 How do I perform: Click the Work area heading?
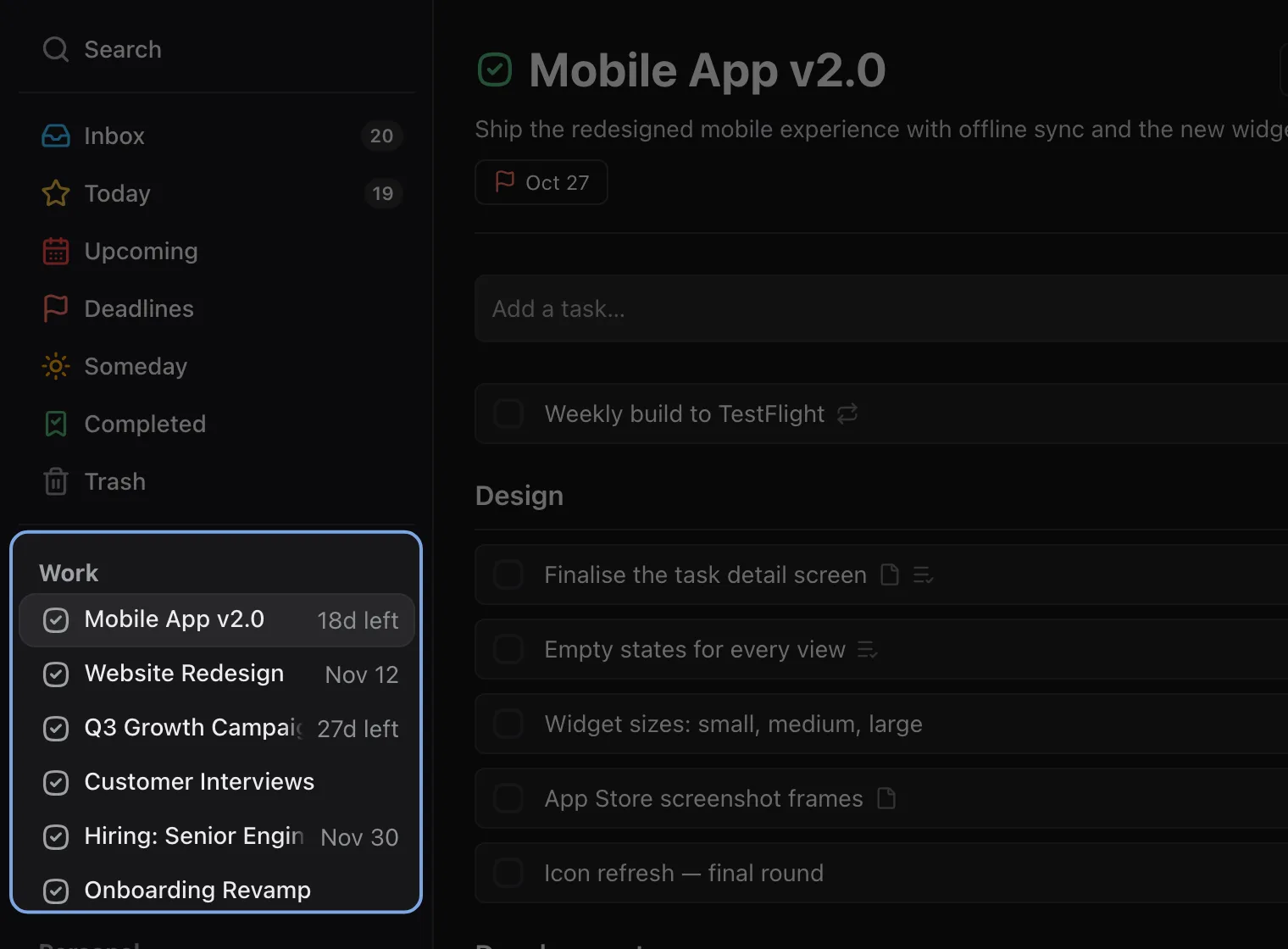(x=69, y=573)
